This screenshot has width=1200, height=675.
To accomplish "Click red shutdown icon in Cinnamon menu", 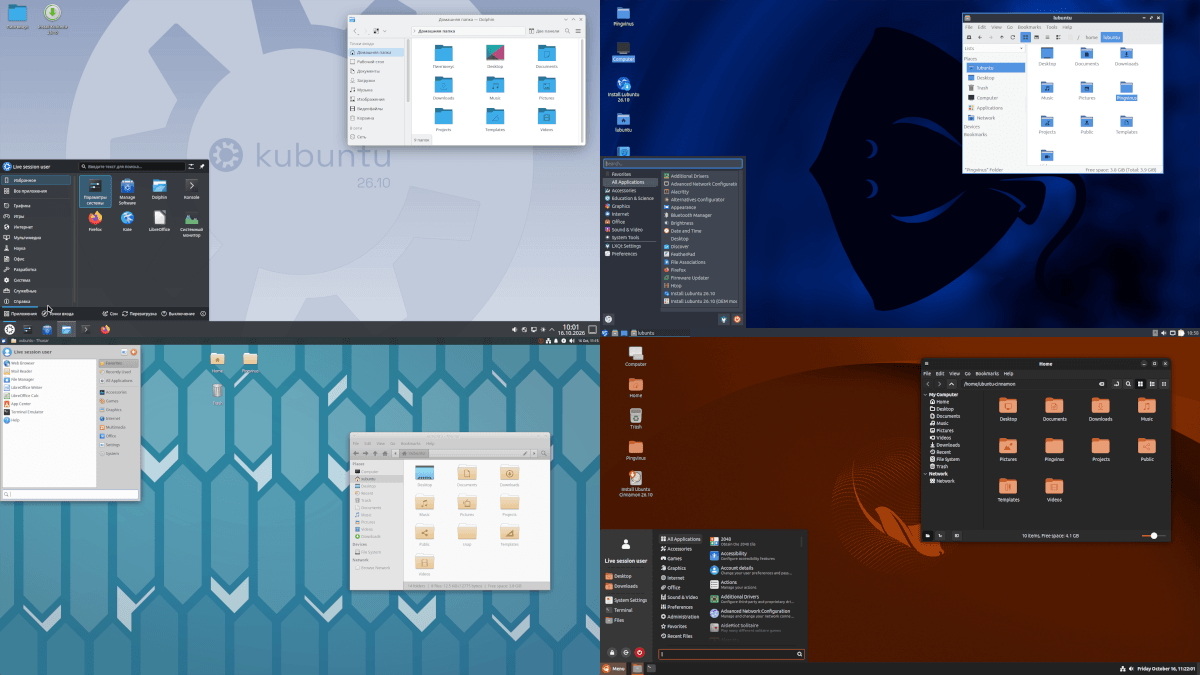I will coord(640,652).
